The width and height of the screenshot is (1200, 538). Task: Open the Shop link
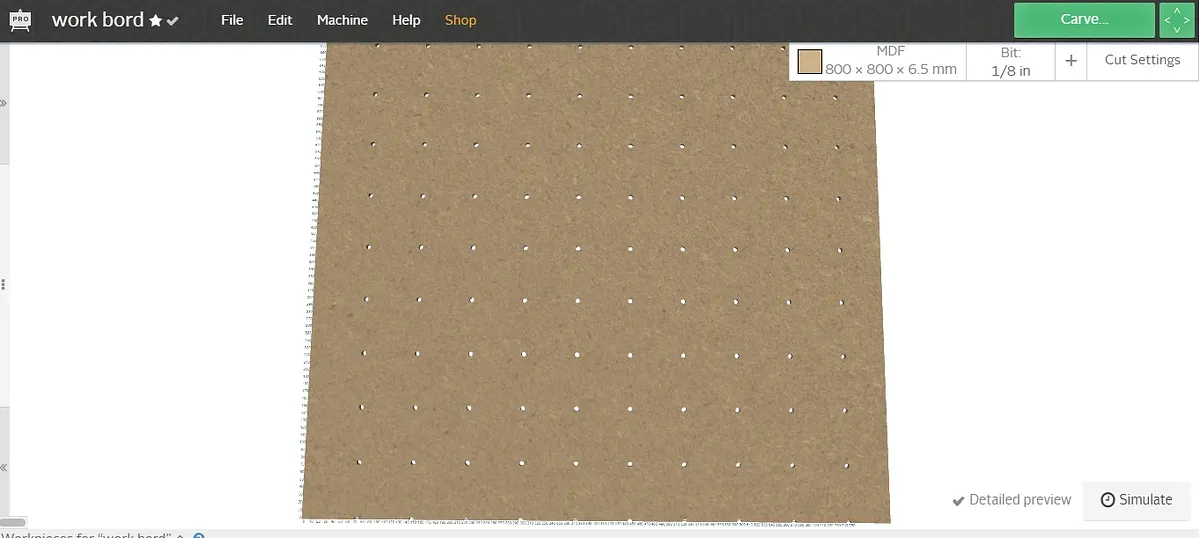(460, 20)
